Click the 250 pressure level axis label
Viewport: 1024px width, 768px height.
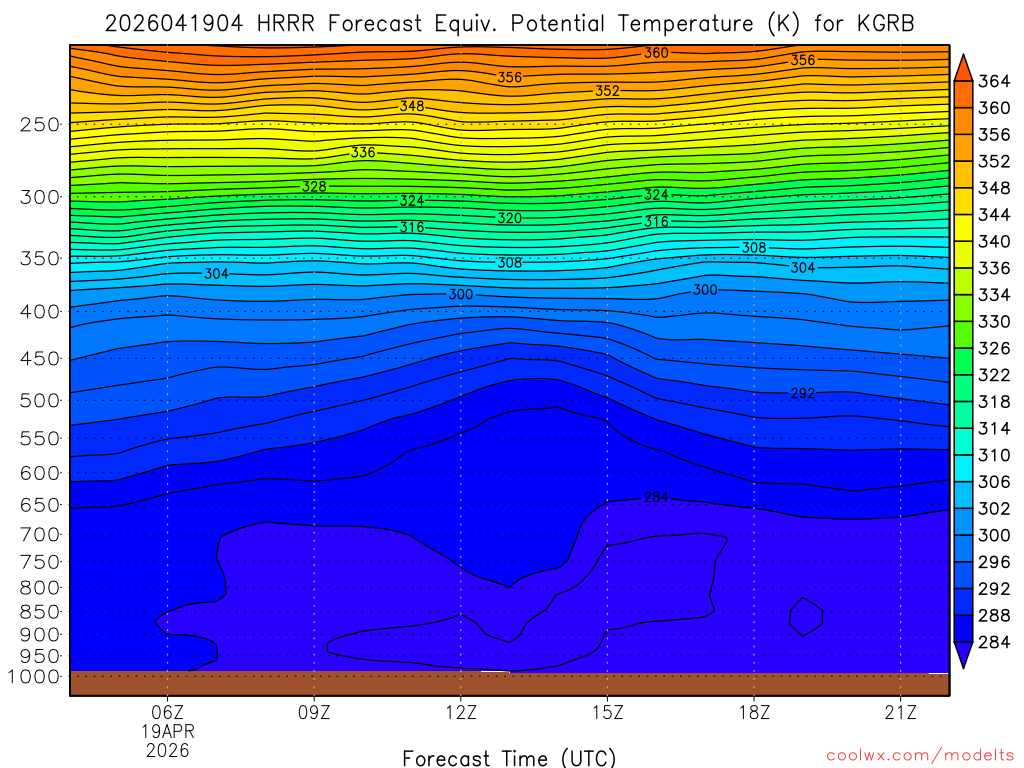40,124
